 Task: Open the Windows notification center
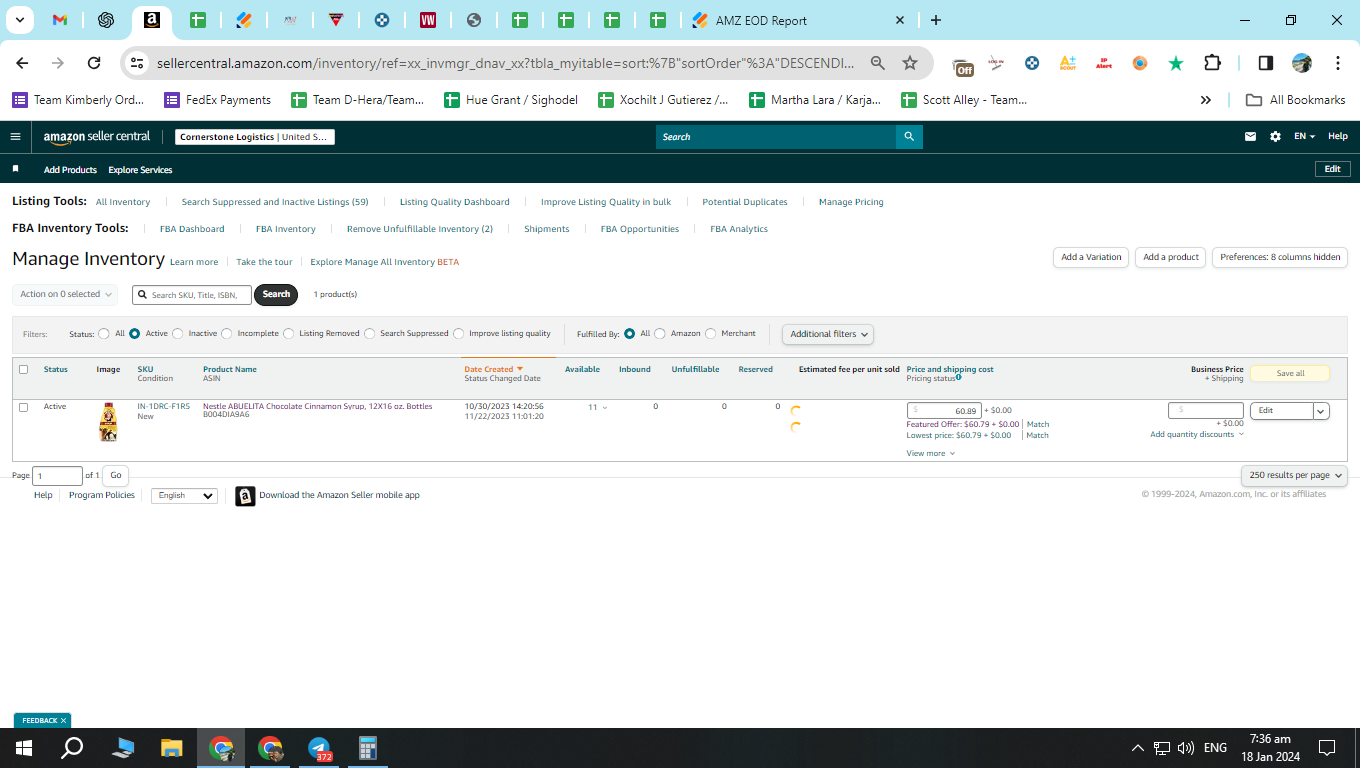[1327, 748]
